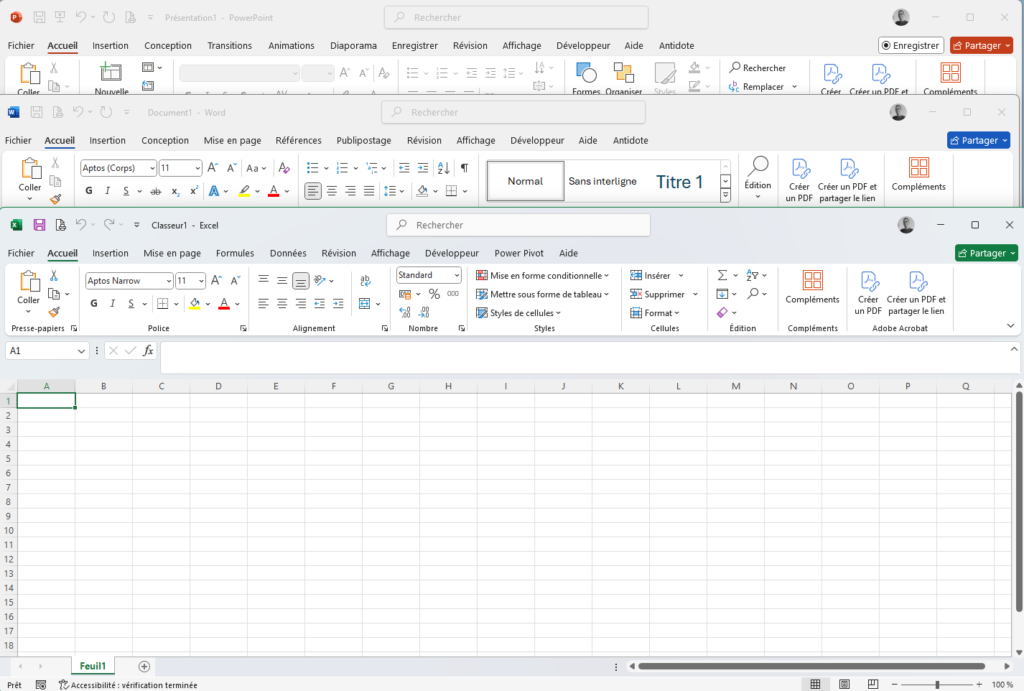1024x691 pixels.
Task: Cut the selection using Excel's scissors icon
Action: point(54,276)
